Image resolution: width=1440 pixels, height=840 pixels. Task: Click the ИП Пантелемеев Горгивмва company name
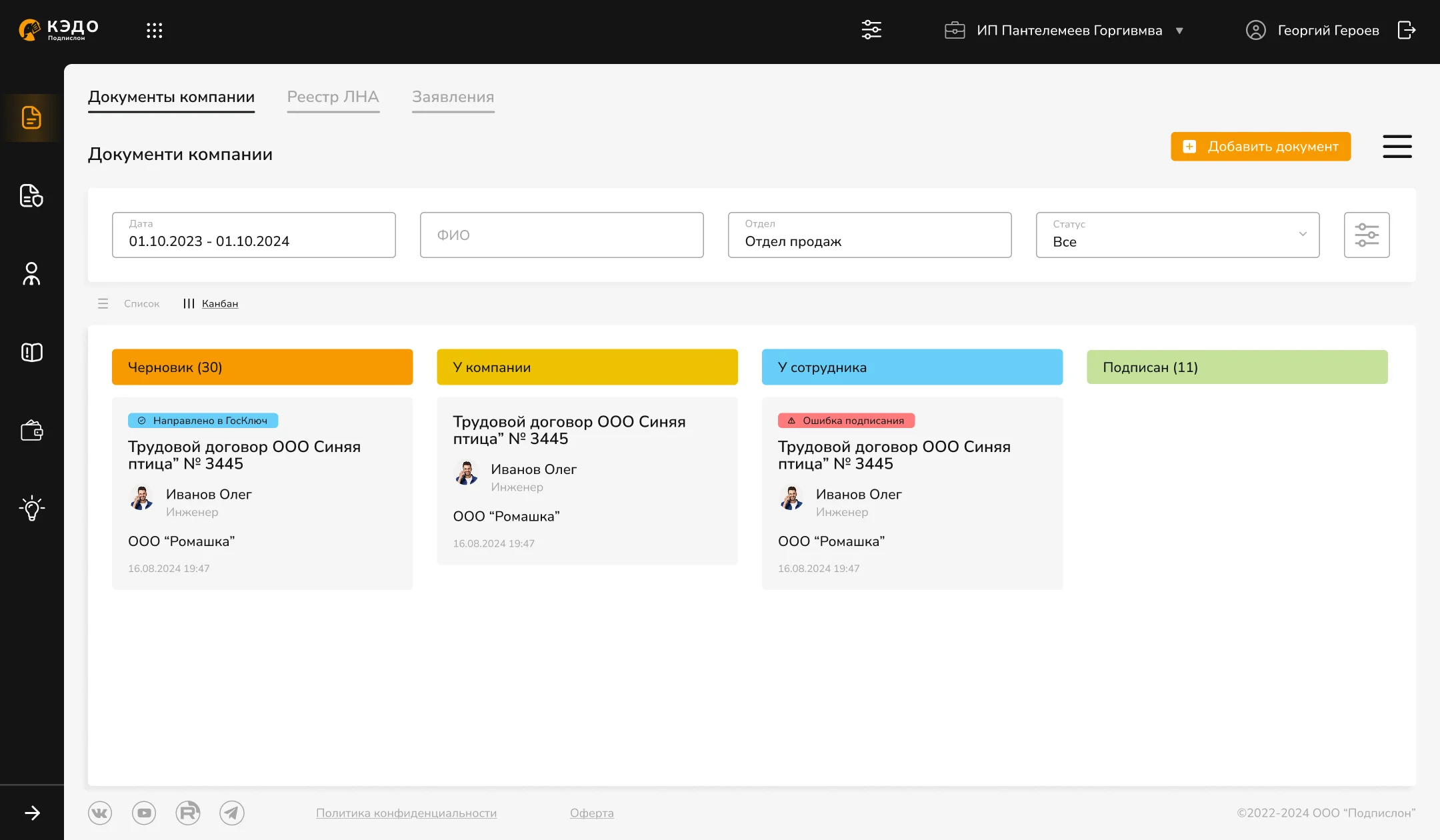tap(1069, 31)
